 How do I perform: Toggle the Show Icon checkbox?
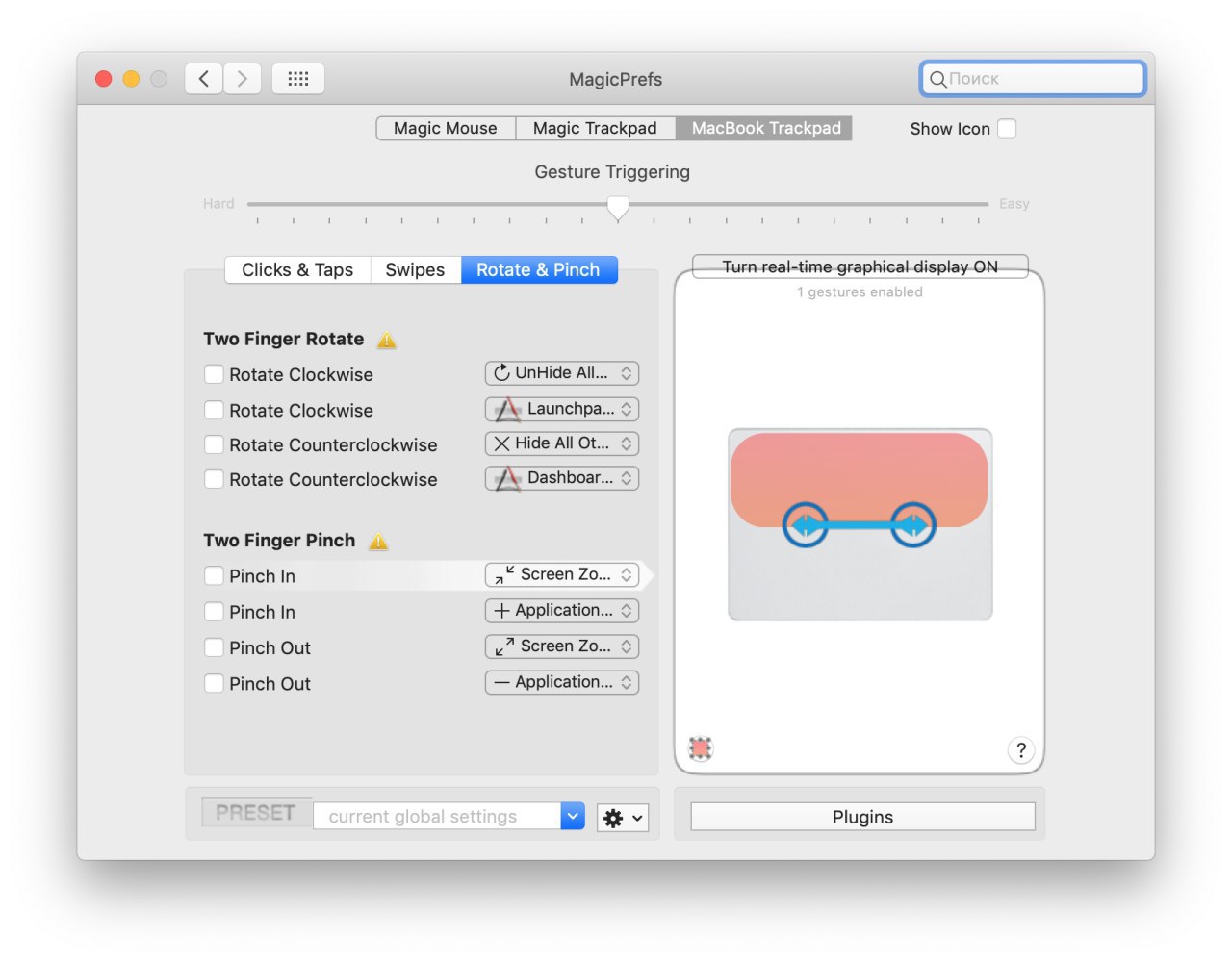(x=1007, y=129)
